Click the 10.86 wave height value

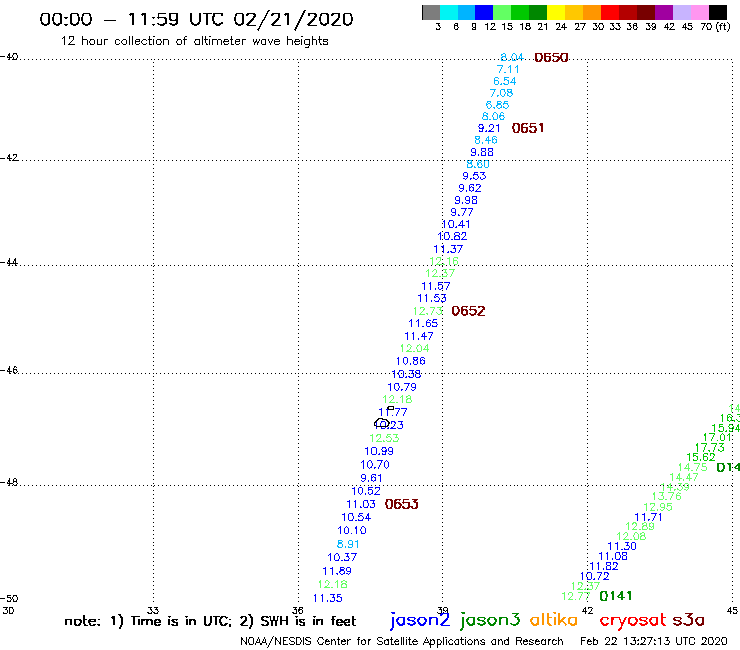coord(411,361)
